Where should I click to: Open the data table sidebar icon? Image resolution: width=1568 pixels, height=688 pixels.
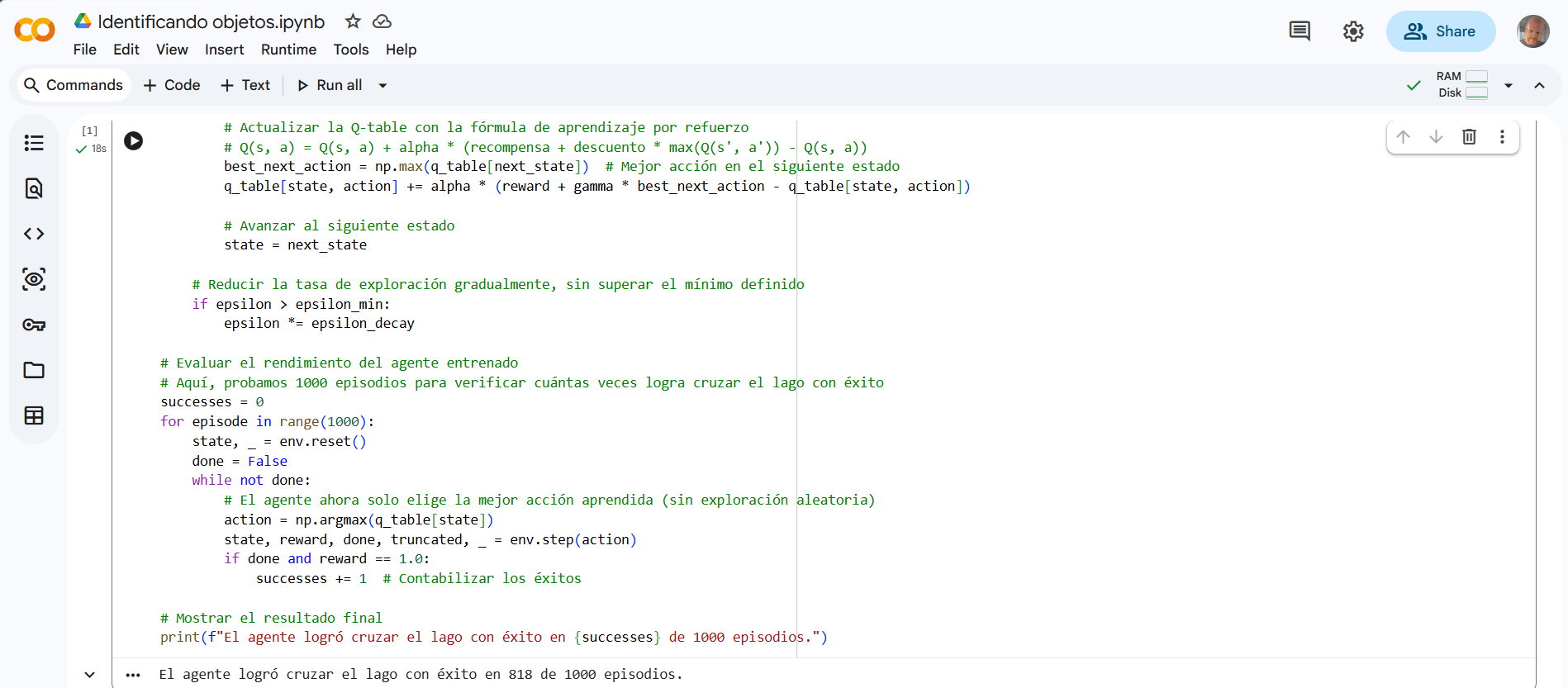[x=34, y=415]
